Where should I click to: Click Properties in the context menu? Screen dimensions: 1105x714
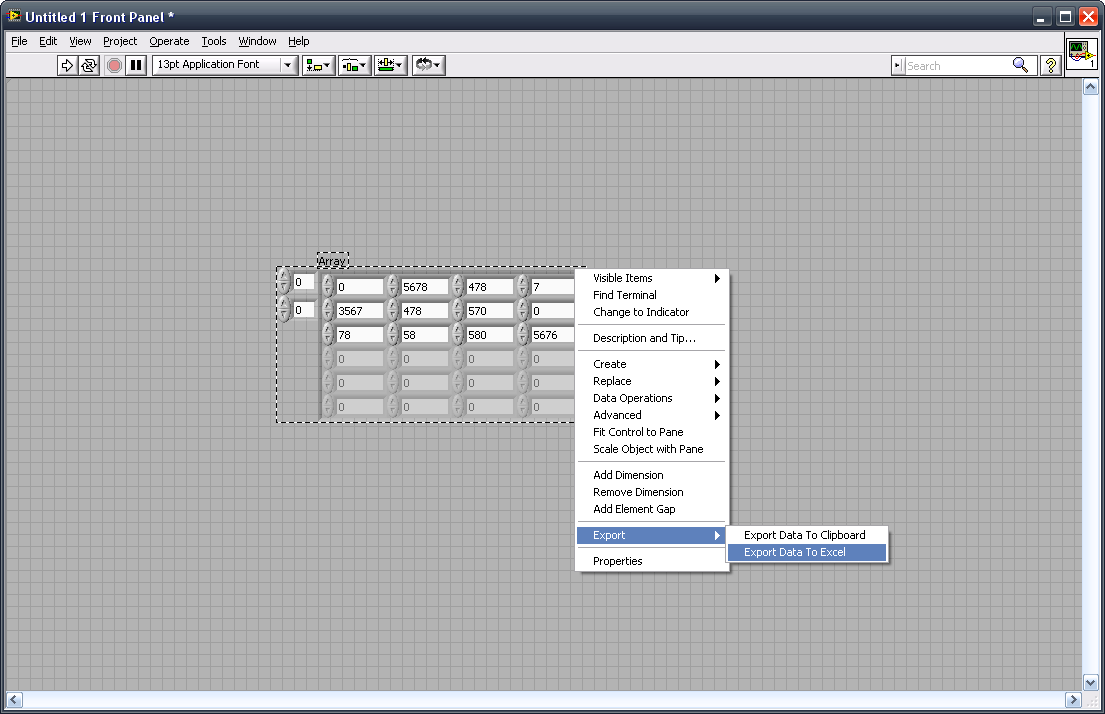click(618, 561)
